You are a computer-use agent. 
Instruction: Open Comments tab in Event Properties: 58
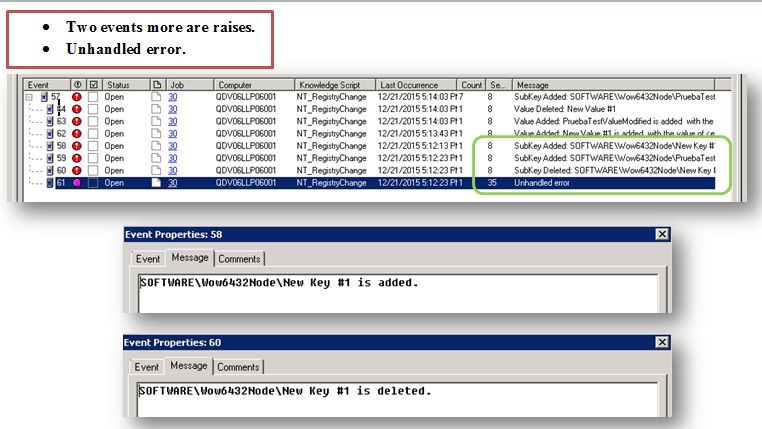click(239, 259)
